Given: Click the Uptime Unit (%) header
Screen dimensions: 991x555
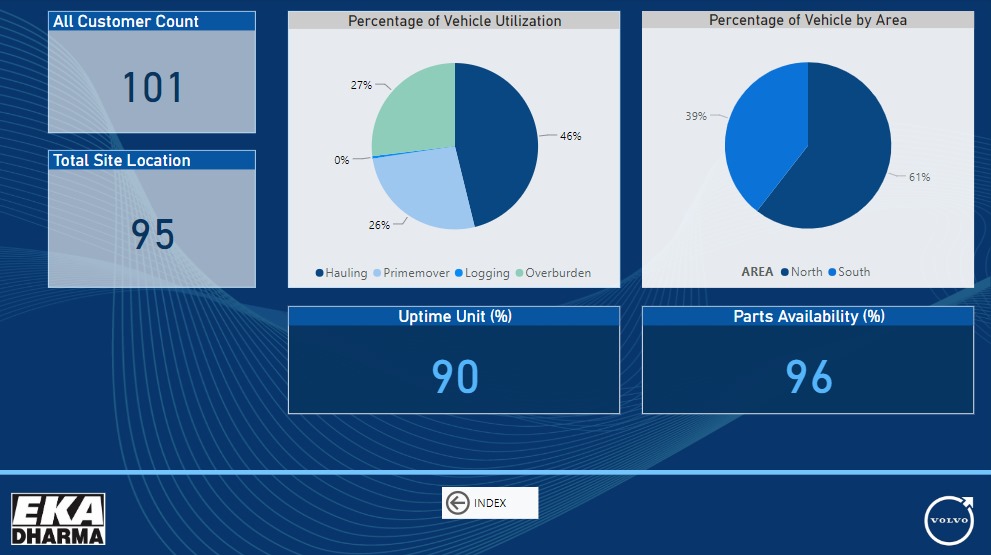Looking at the screenshot, I should point(454,316).
